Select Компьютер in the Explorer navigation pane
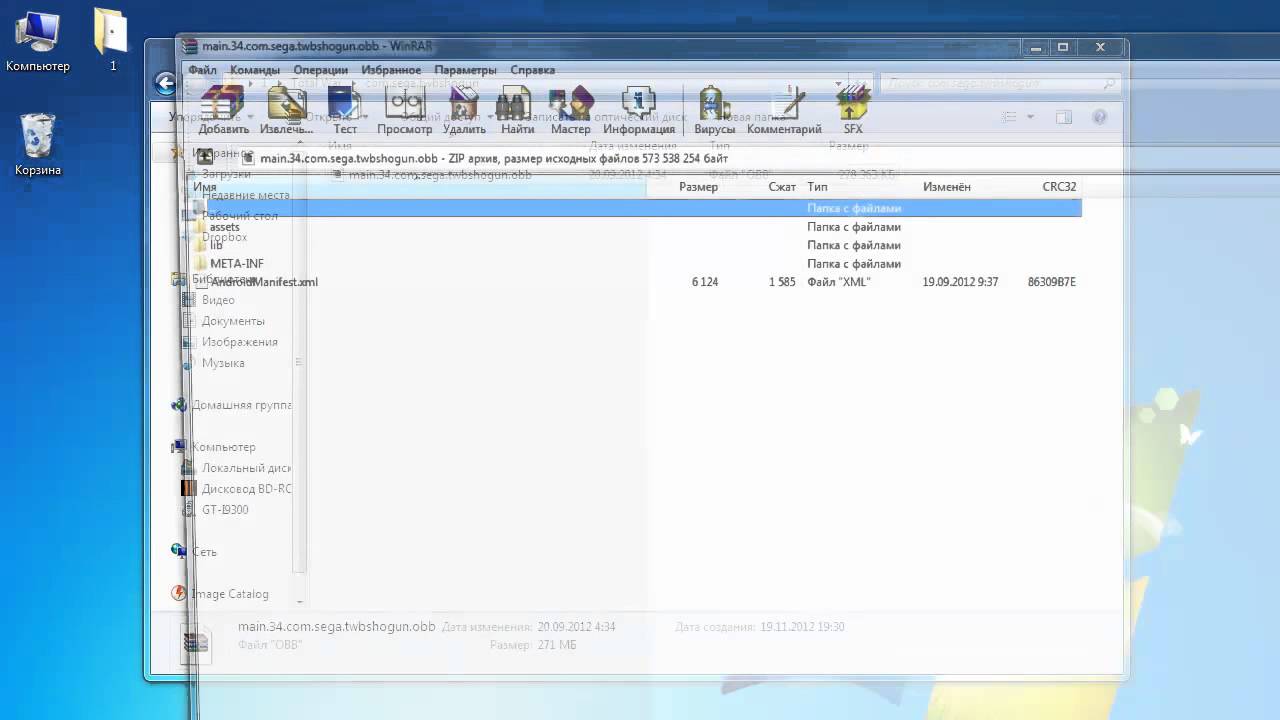The image size is (1280, 720). 222,447
